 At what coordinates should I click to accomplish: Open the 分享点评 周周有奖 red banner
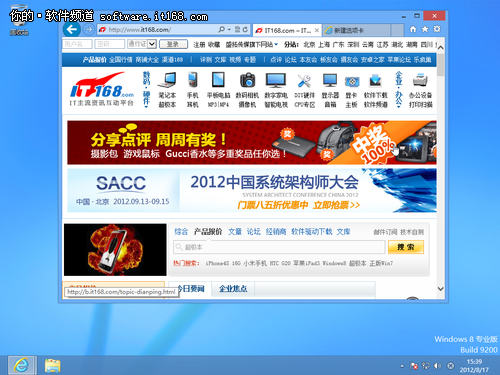[252, 143]
